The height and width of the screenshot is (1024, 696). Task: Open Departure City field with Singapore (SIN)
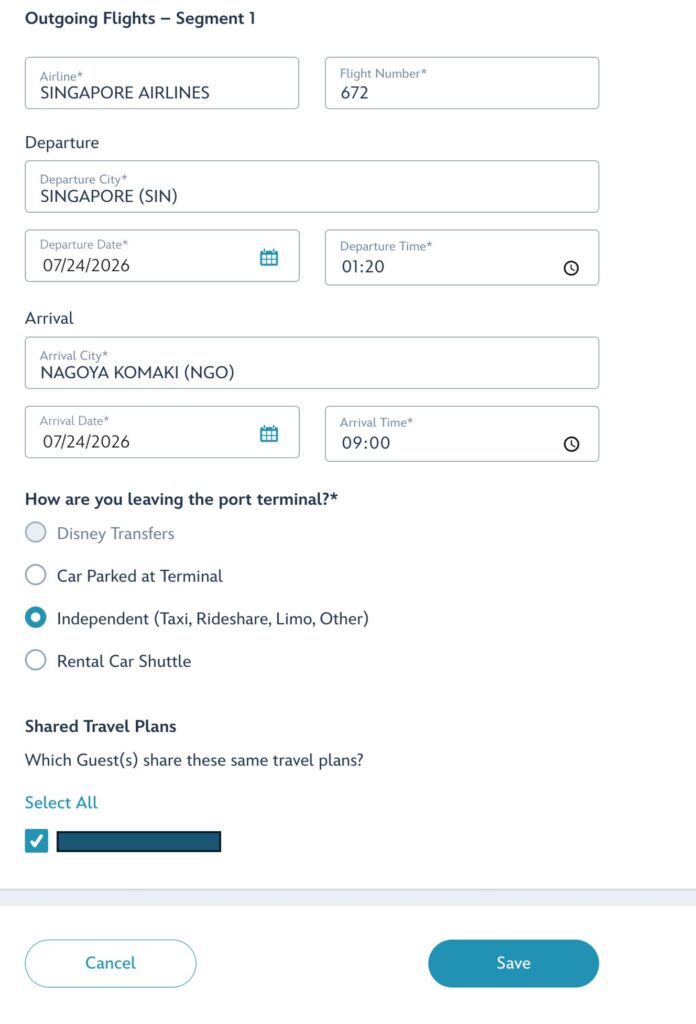(x=312, y=187)
